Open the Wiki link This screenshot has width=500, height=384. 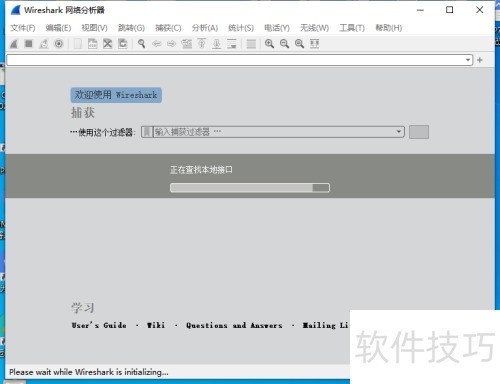[156, 325]
